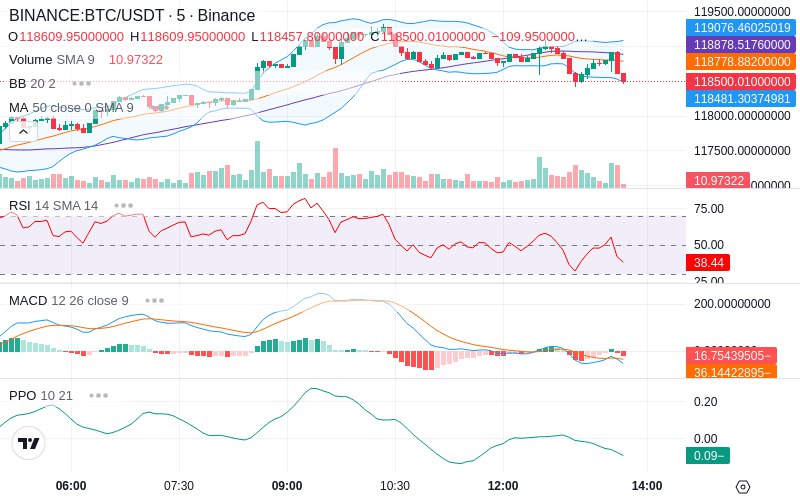
Task: Click the TradingView logo icon
Action: (x=29, y=443)
